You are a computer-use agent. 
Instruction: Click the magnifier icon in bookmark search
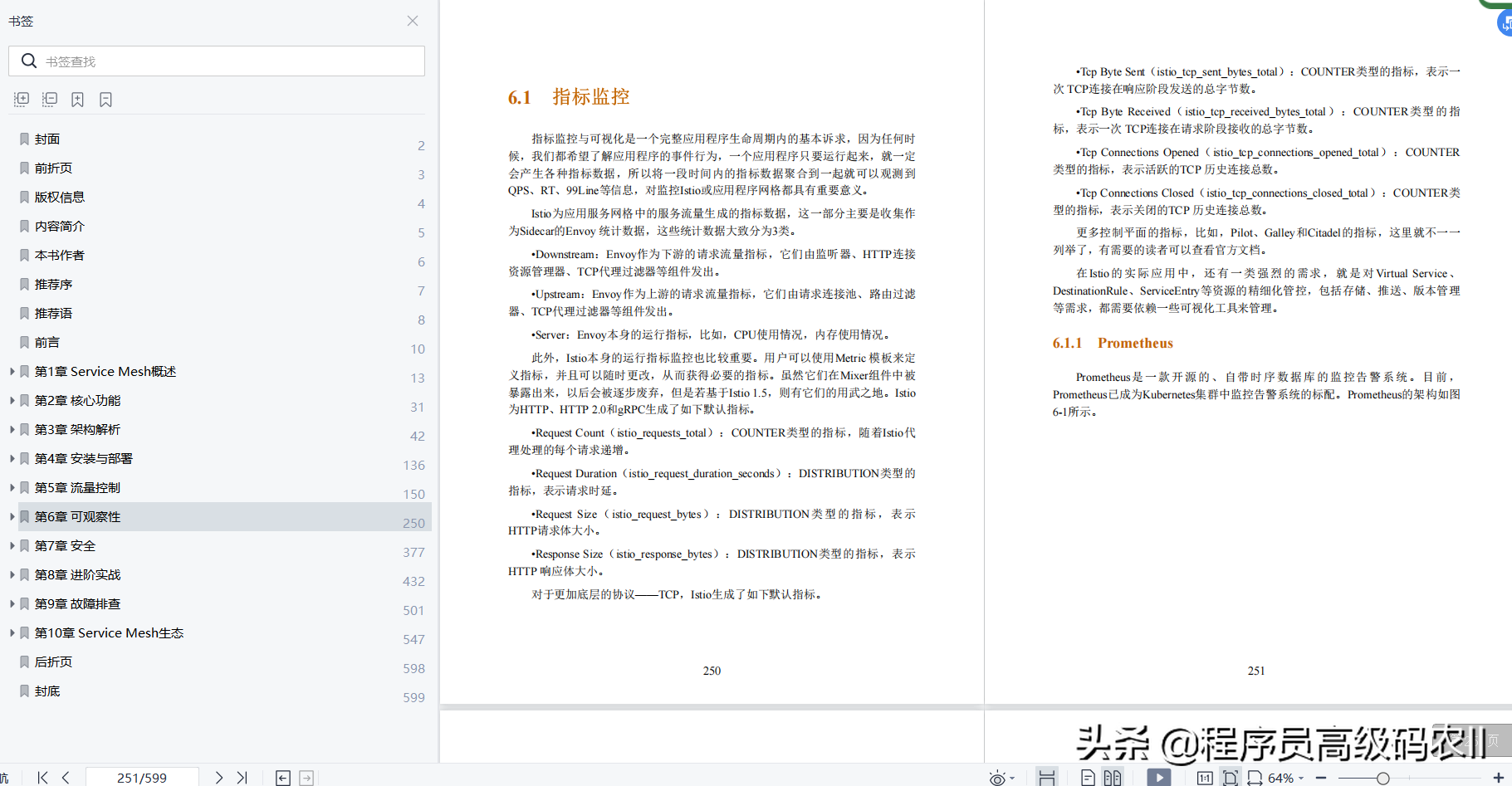click(29, 61)
